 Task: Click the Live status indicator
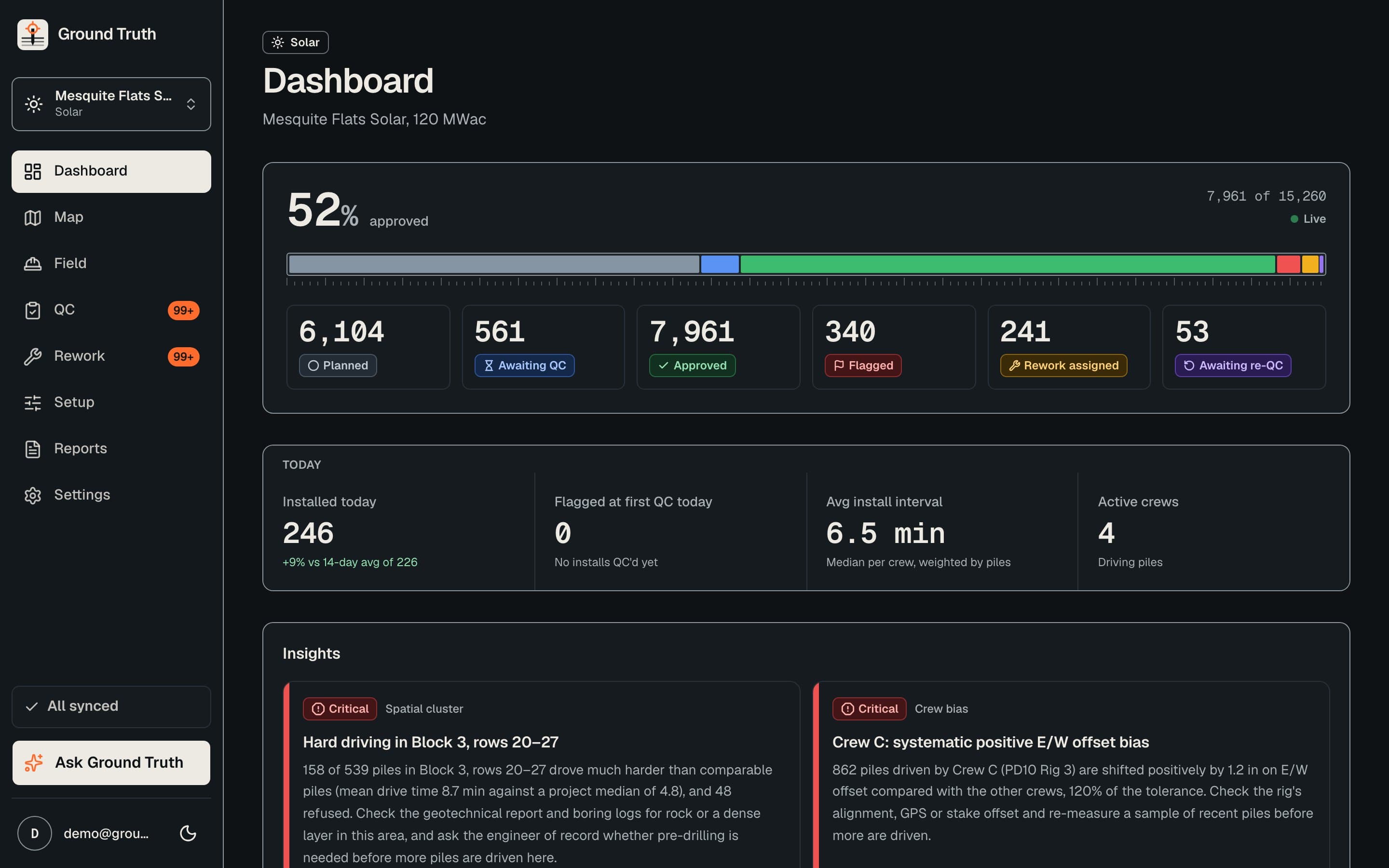(x=1308, y=219)
